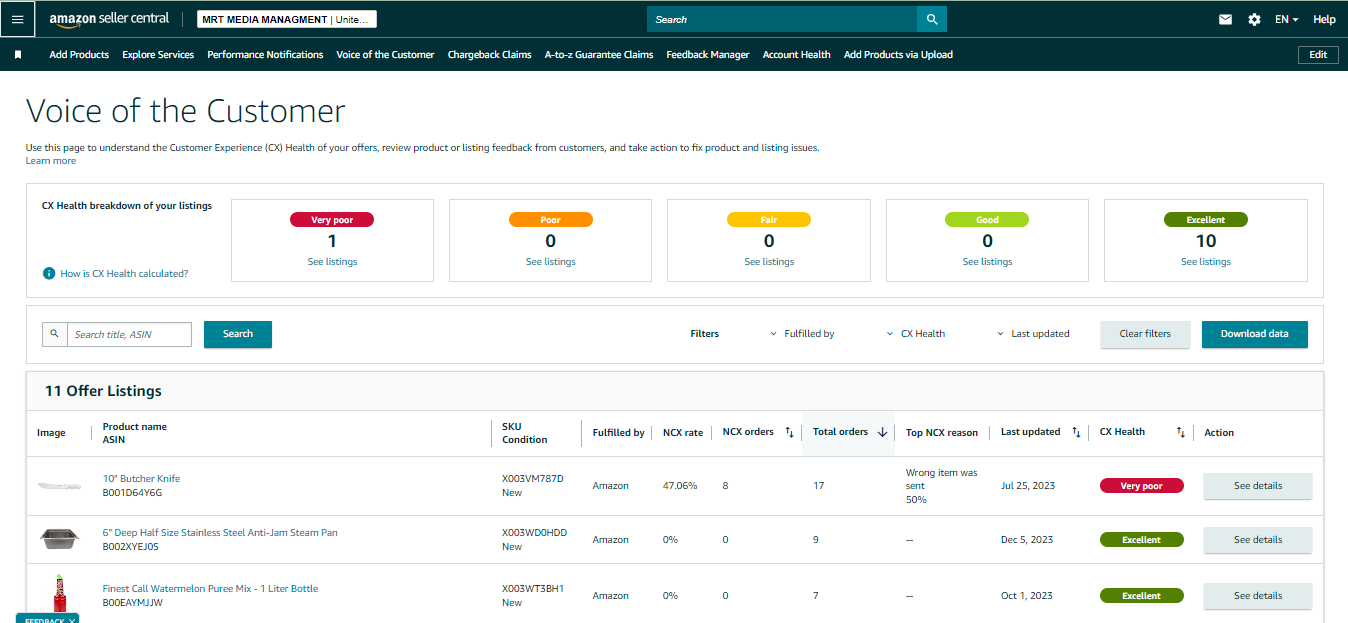Open Explore Services menu item
The image size is (1348, 623).
[158, 55]
